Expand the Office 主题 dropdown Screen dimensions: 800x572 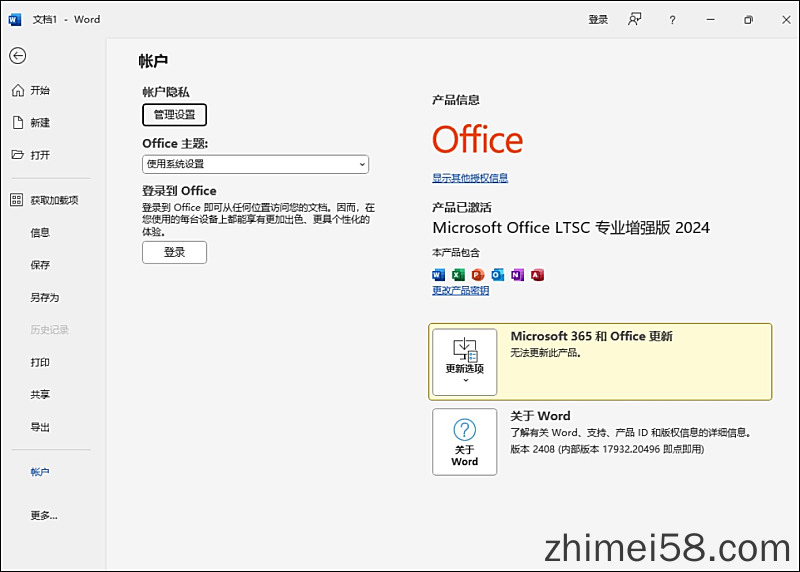[255, 164]
